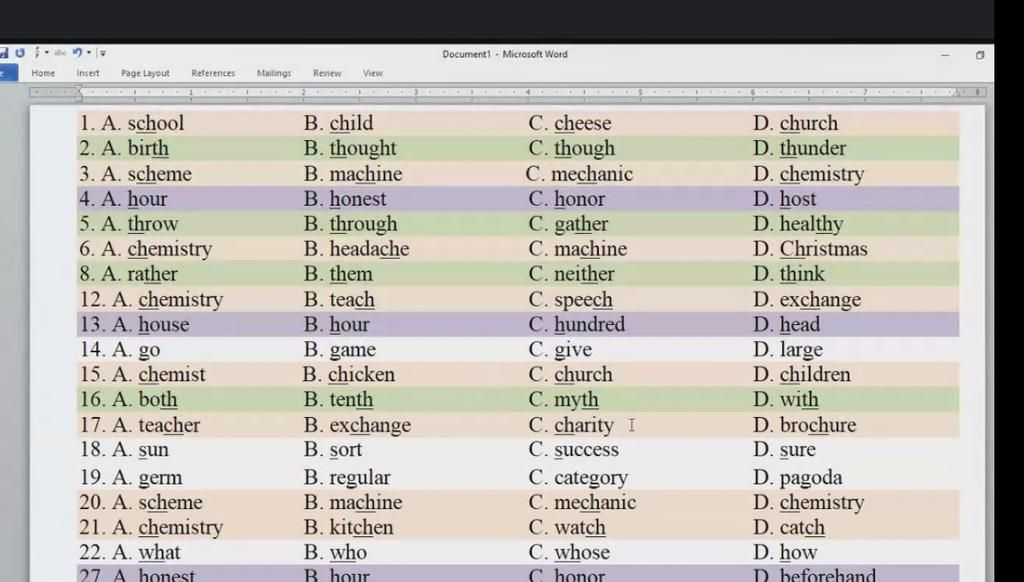Click the word 'Christmas' in row 6

tap(824, 248)
